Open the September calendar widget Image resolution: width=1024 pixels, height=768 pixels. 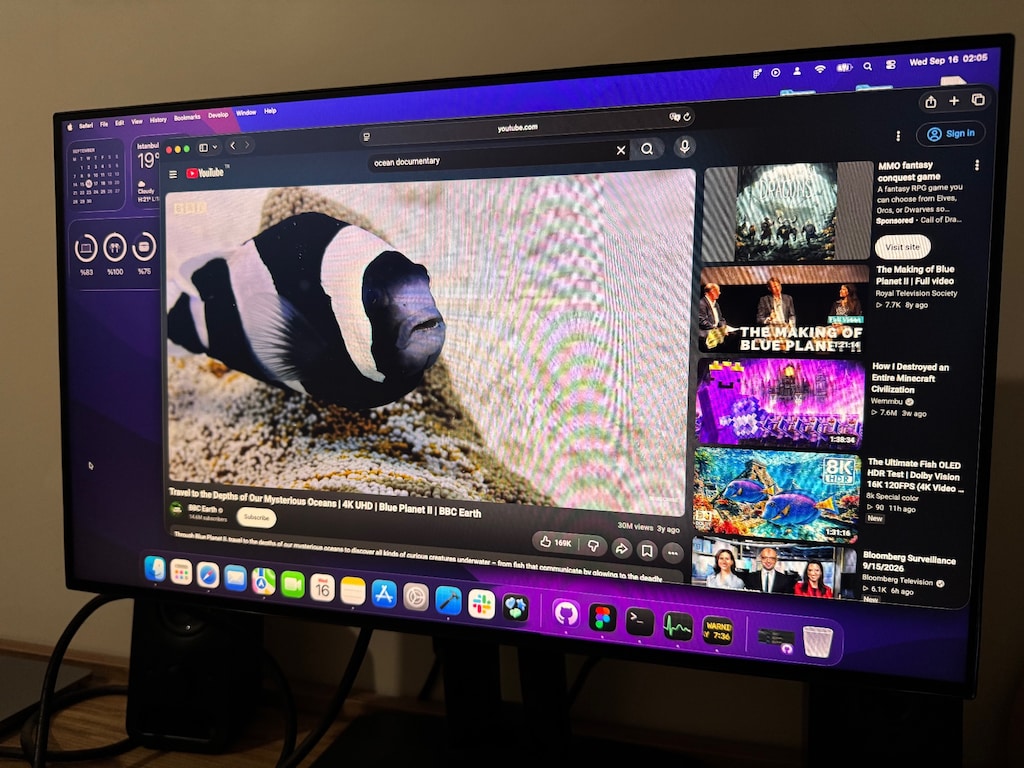pos(96,175)
